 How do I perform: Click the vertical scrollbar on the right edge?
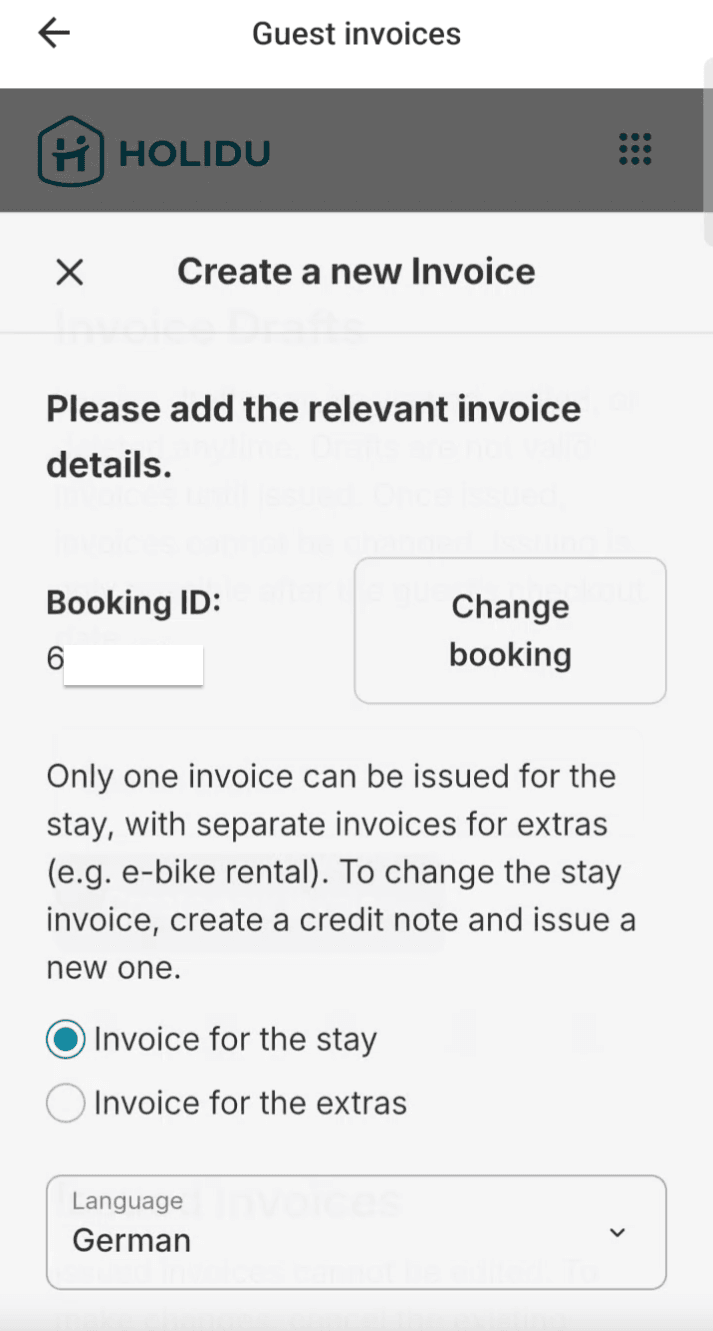pos(708,150)
